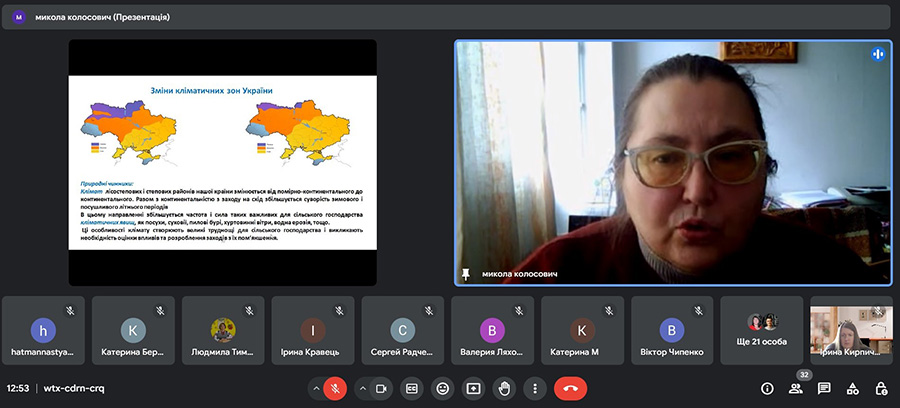Click the present screen button

click(x=473, y=388)
